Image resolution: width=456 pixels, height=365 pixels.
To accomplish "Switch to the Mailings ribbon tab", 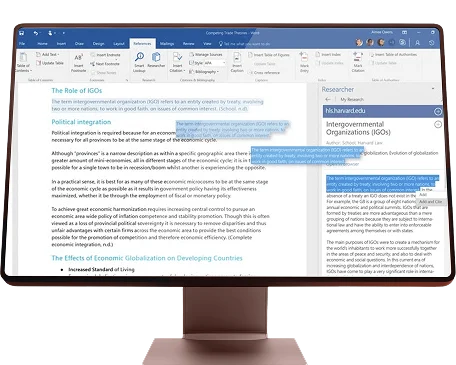I will pyautogui.click(x=167, y=44).
